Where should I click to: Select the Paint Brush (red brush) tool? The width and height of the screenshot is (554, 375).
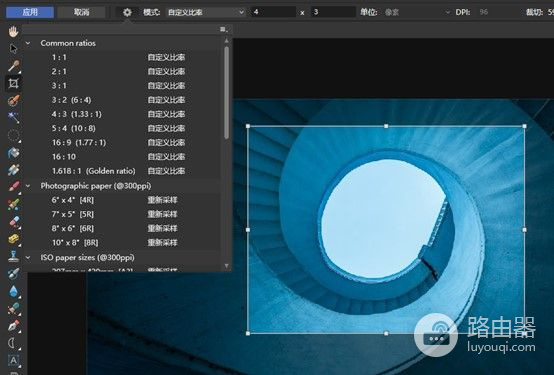(x=13, y=186)
